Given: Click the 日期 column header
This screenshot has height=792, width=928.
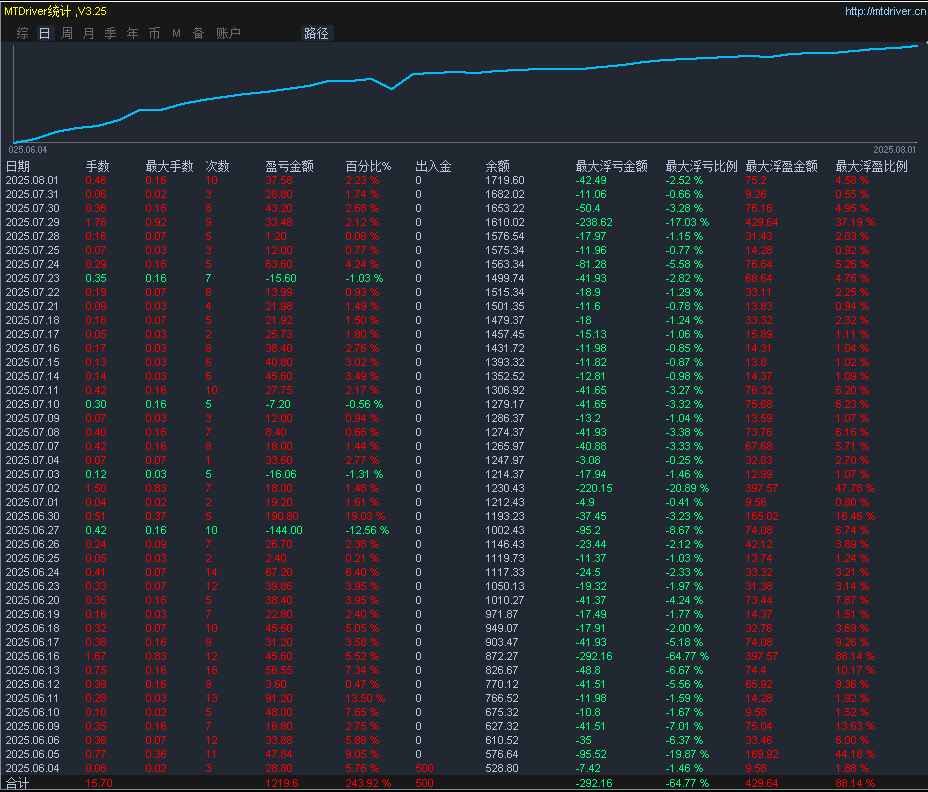Looking at the screenshot, I should click(x=18, y=166).
